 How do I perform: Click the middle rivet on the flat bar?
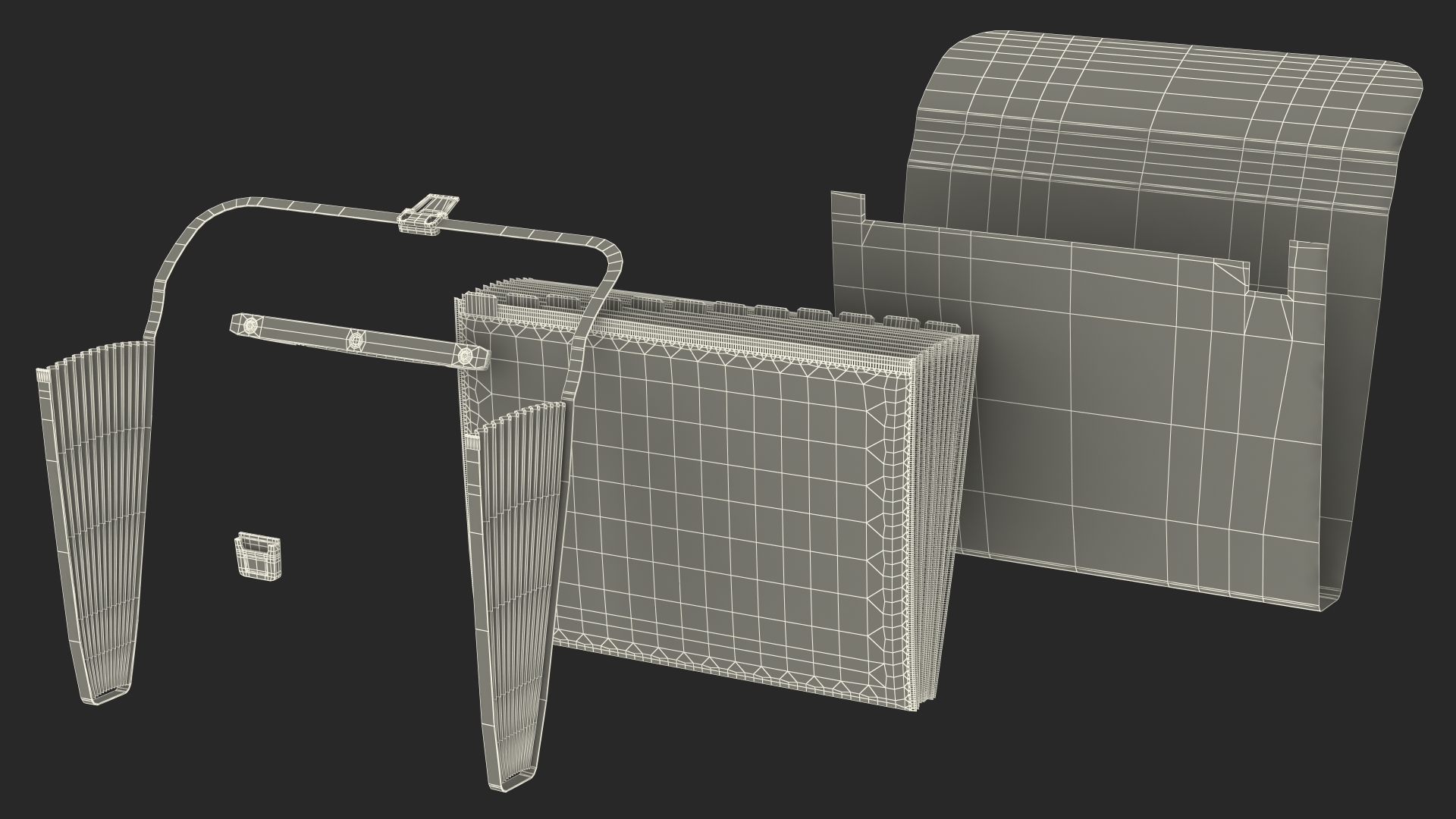click(x=355, y=340)
